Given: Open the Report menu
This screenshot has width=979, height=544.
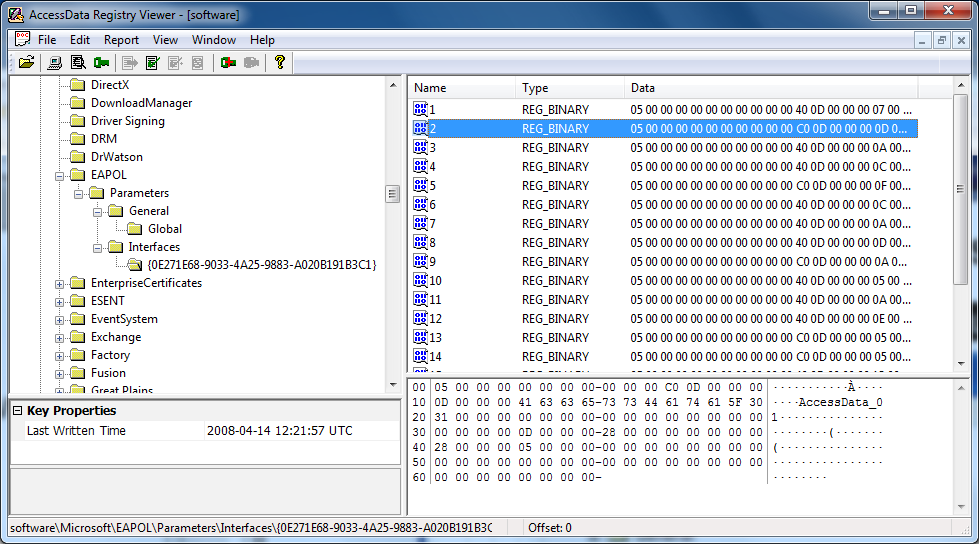Looking at the screenshot, I should 121,40.
